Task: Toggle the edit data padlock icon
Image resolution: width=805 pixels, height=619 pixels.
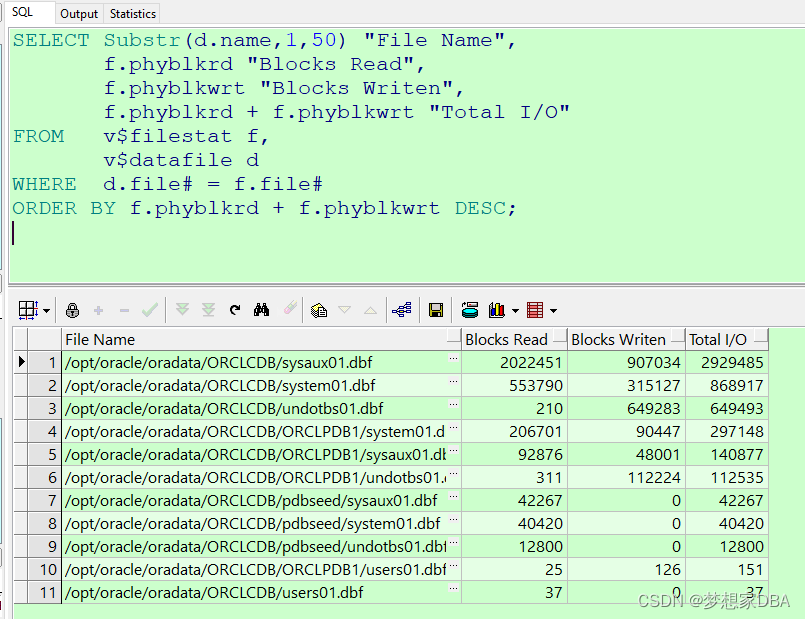Action: pos(72,310)
